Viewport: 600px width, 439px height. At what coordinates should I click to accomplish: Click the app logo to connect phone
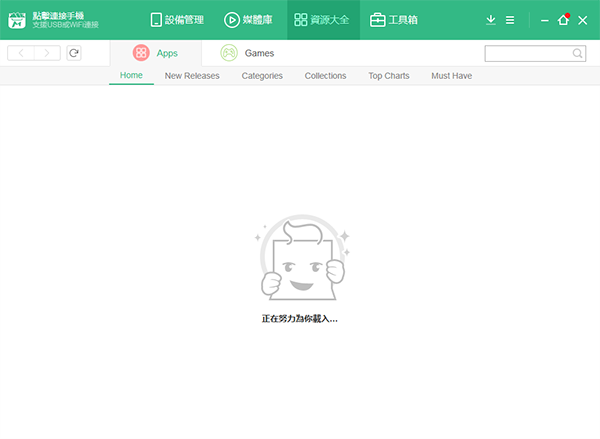[x=17, y=20]
